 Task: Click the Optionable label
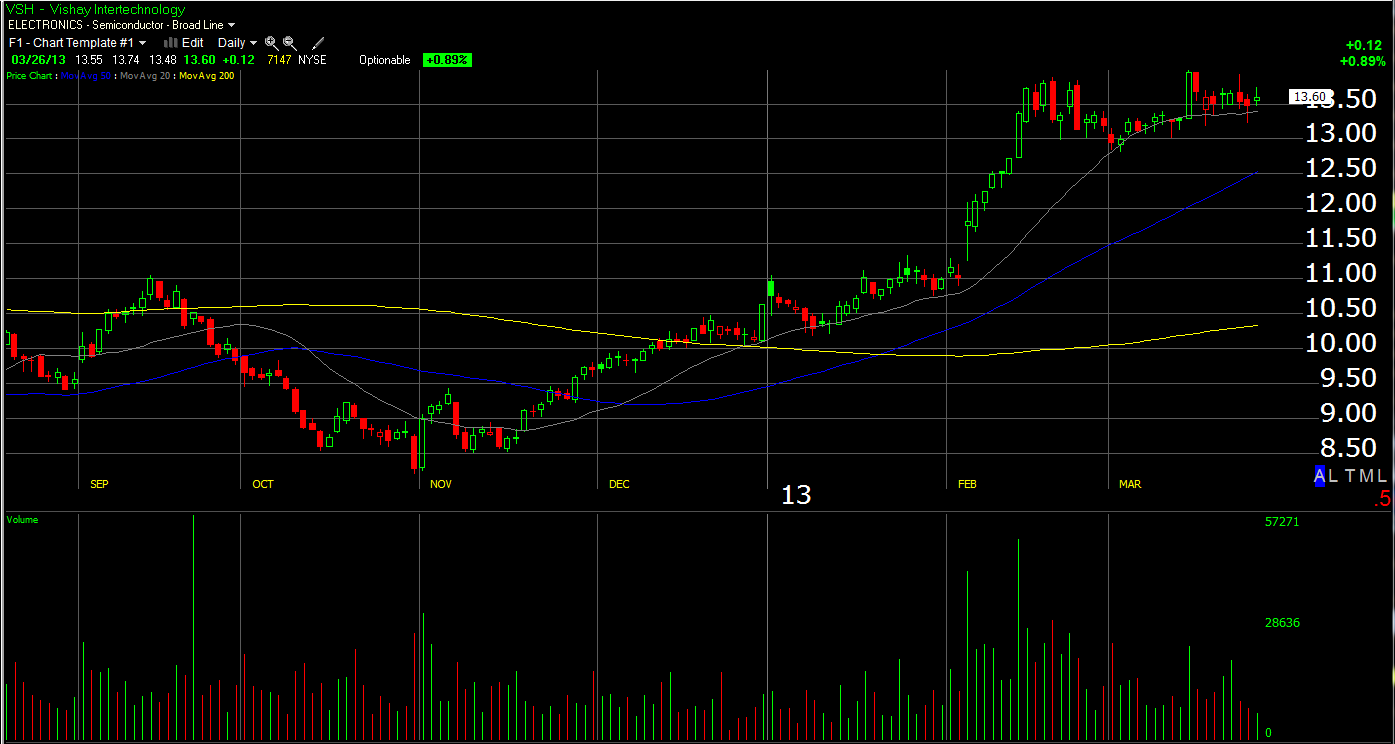click(x=385, y=60)
